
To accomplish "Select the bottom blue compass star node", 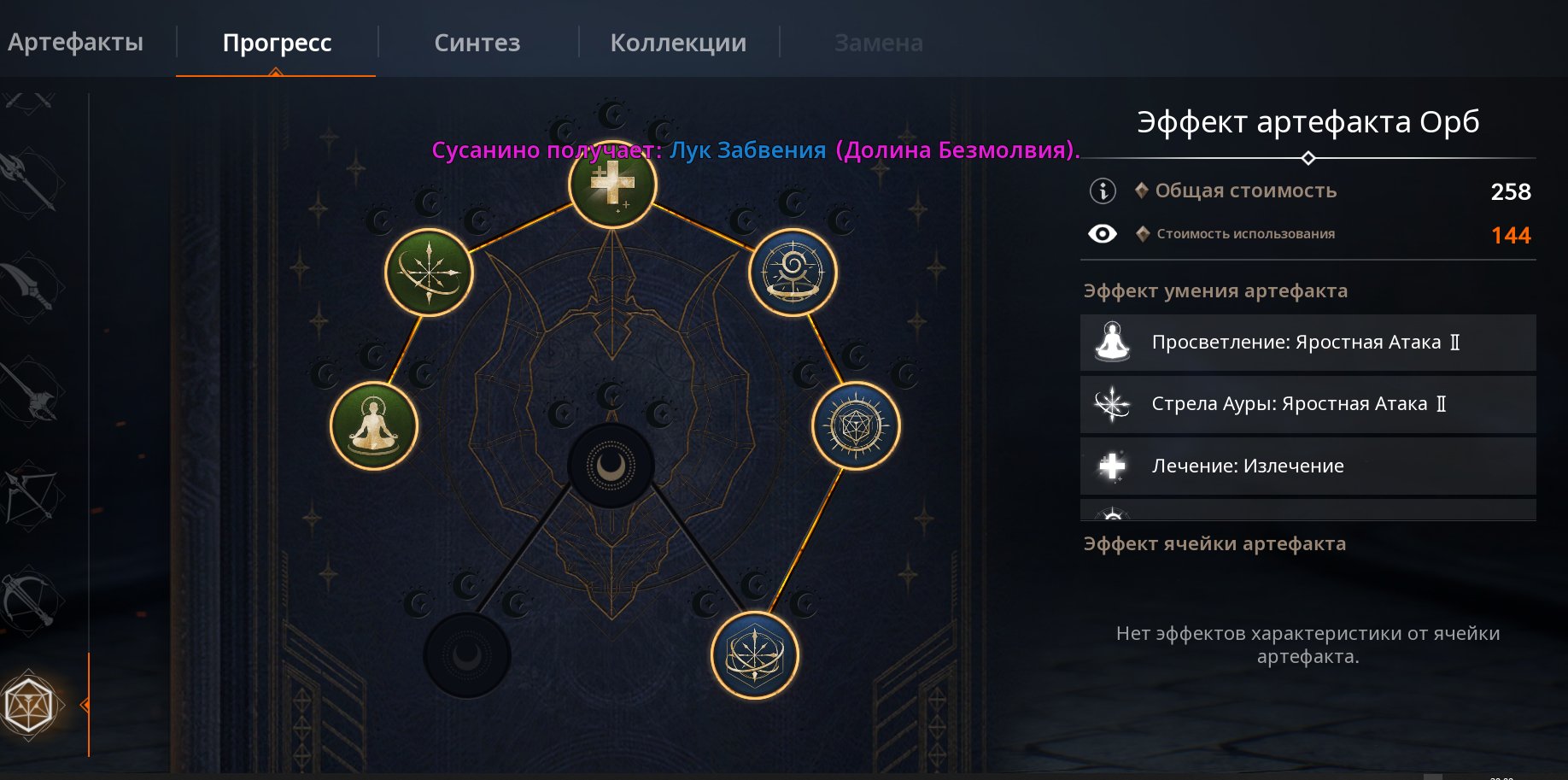I will click(755, 655).
